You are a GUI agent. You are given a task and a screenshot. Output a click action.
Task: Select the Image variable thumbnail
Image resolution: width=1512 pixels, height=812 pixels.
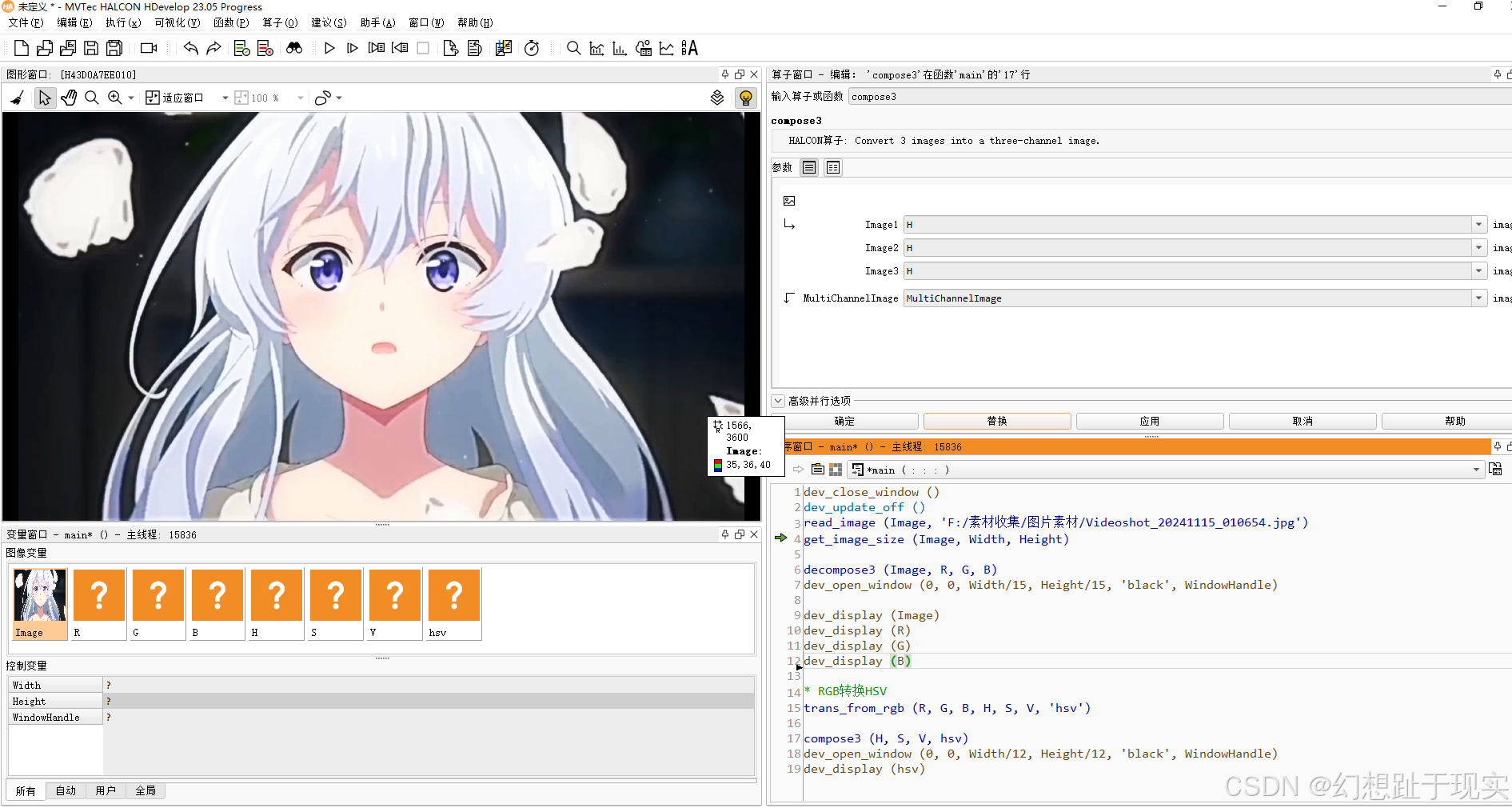tap(40, 604)
